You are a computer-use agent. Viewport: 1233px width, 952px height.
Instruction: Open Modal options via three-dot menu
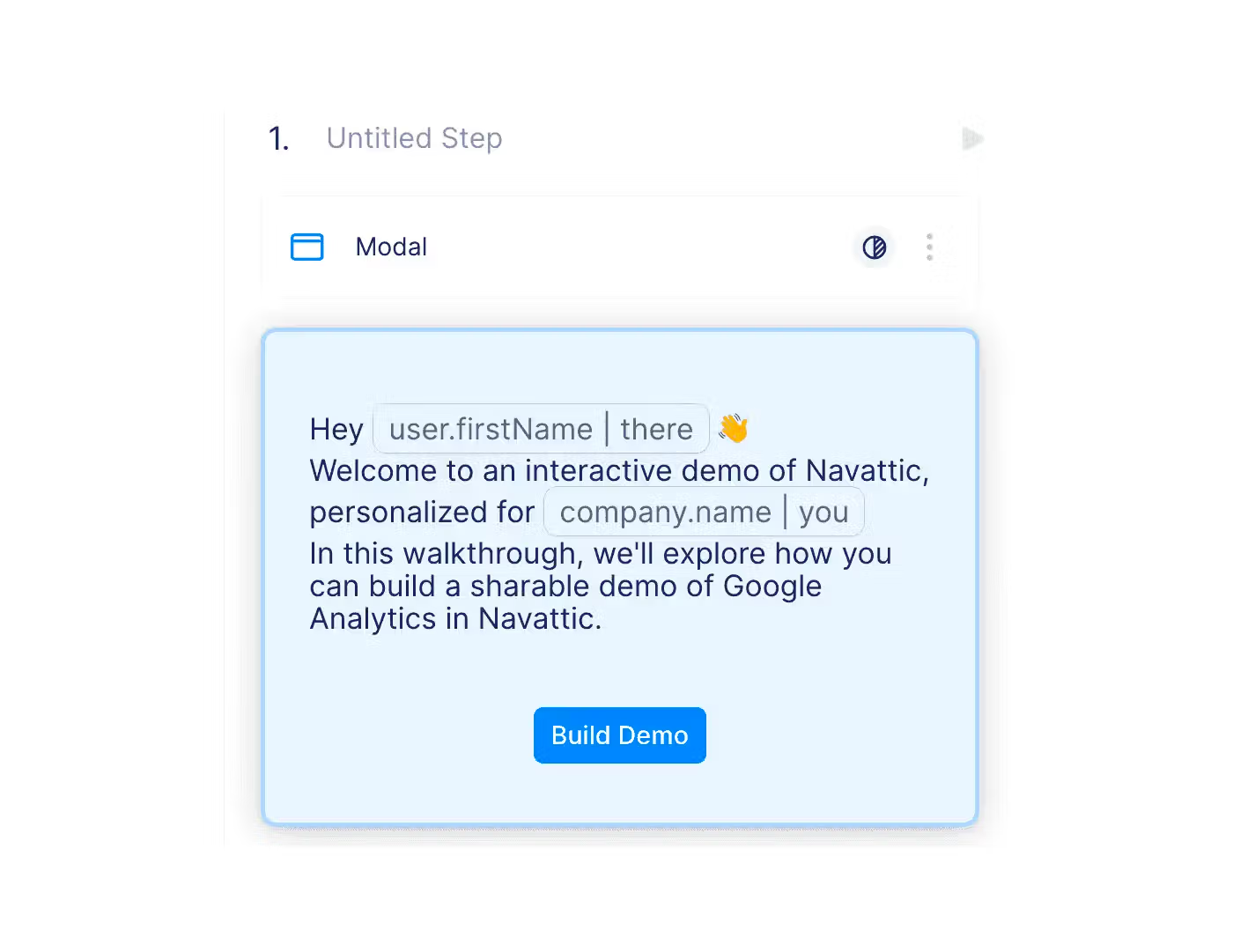(x=929, y=247)
